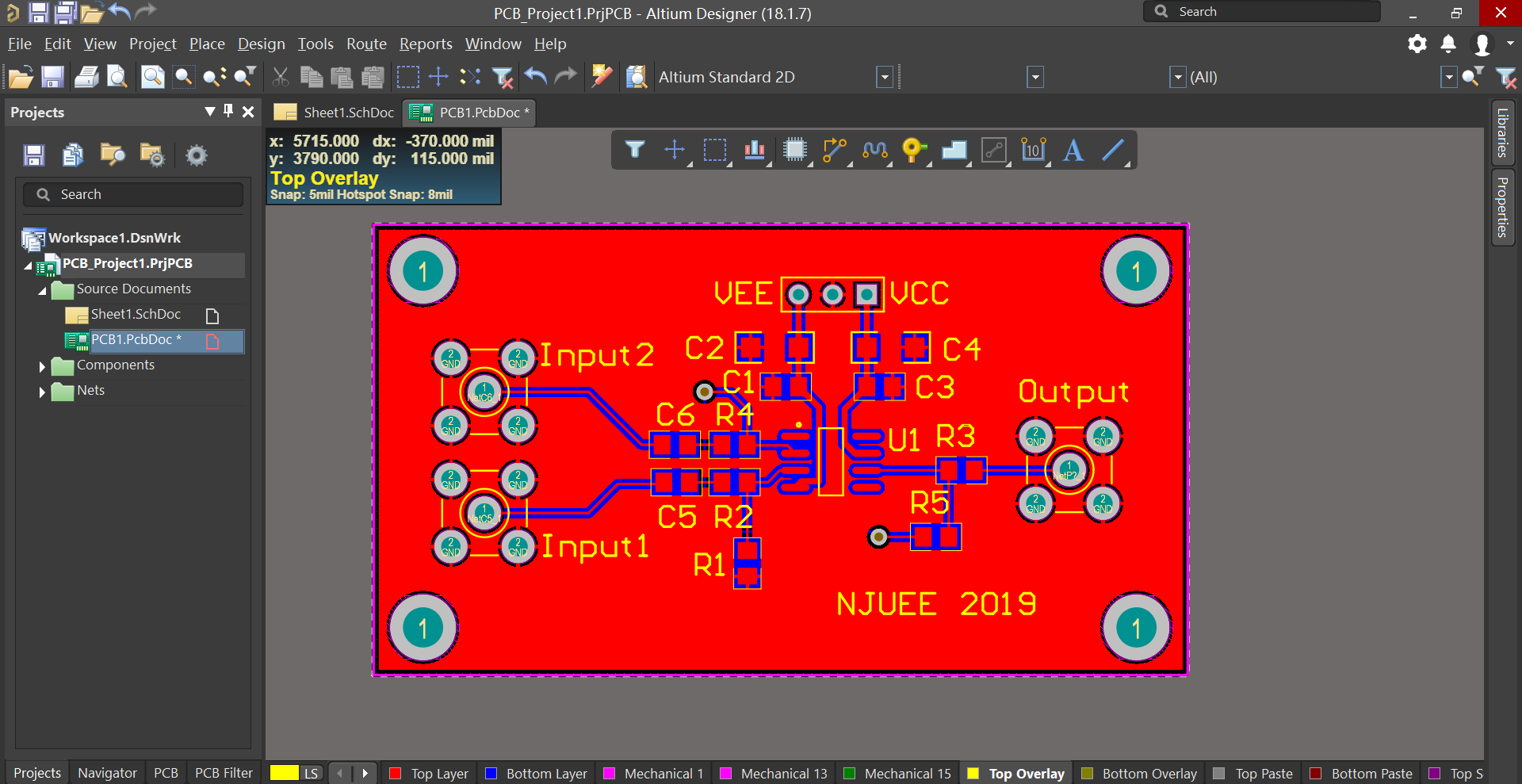Open the Align objects tool

pos(755,150)
